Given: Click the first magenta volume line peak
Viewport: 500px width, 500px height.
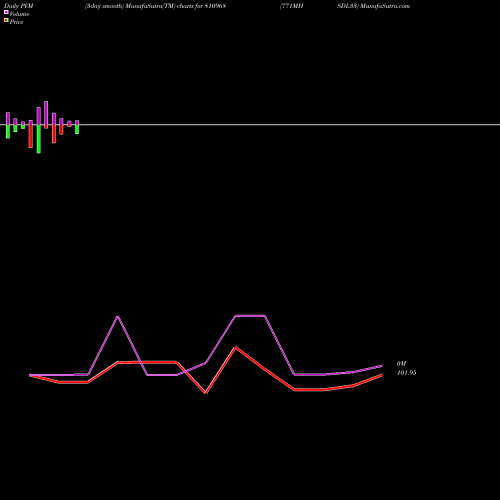Looking at the screenshot, I should pyautogui.click(x=118, y=316).
